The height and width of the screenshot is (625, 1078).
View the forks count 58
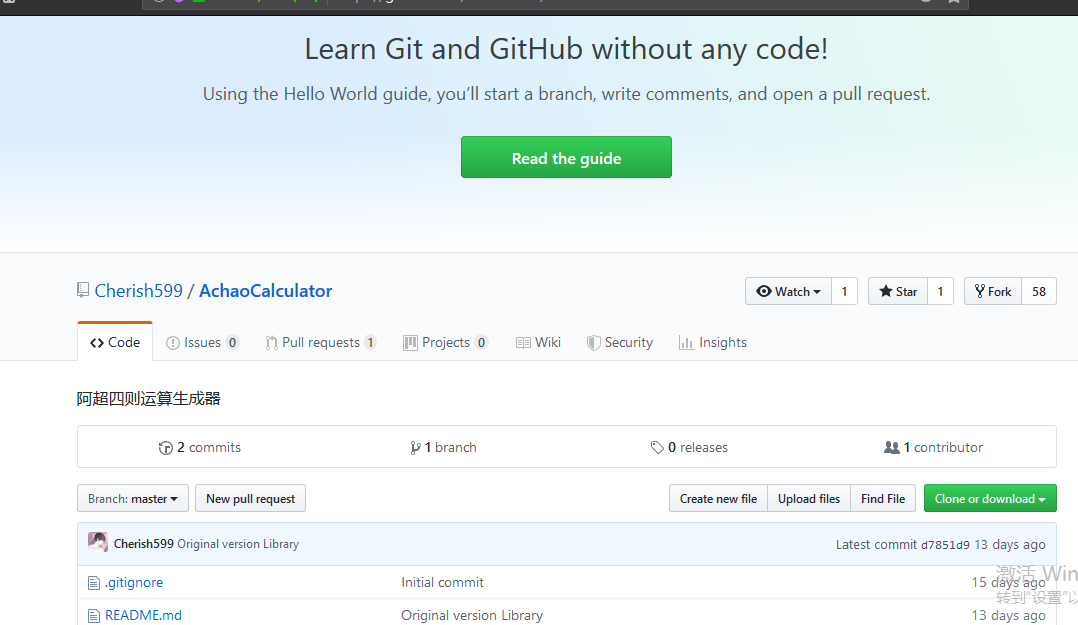tap(1039, 292)
